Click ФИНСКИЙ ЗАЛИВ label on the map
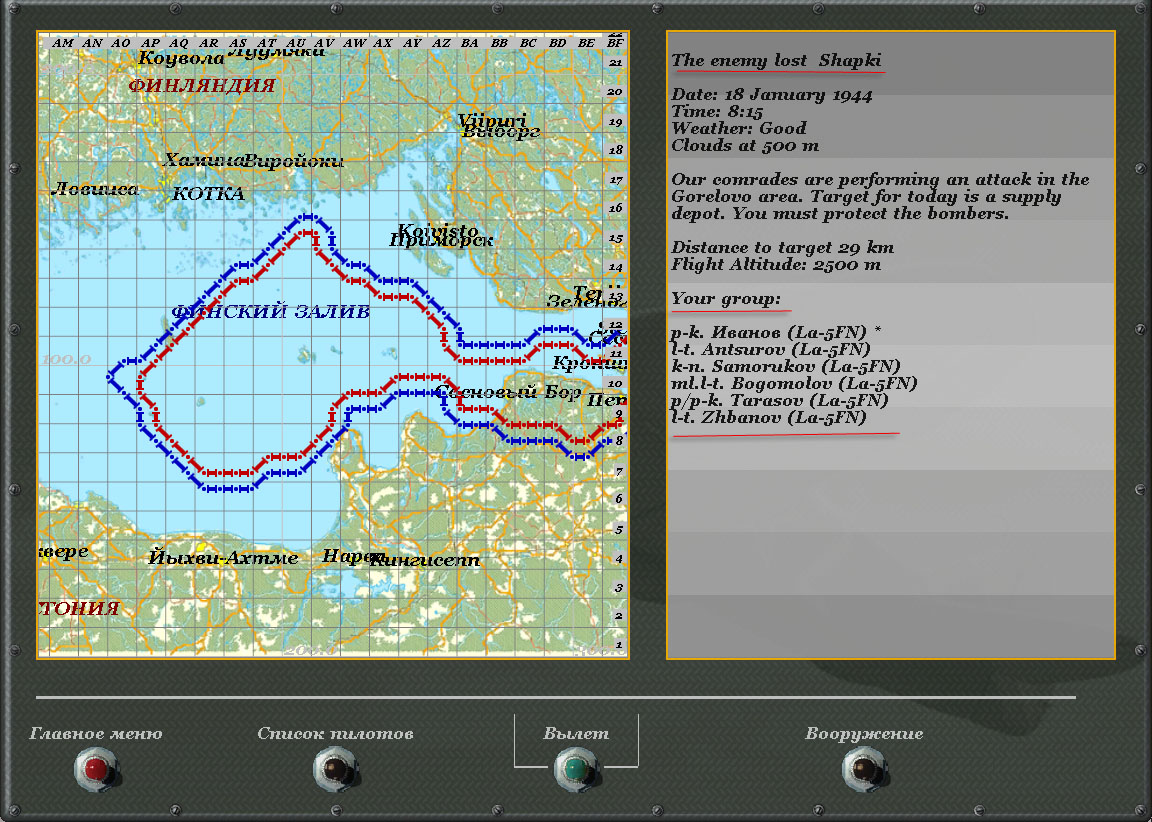This screenshot has width=1152, height=822. (x=270, y=311)
